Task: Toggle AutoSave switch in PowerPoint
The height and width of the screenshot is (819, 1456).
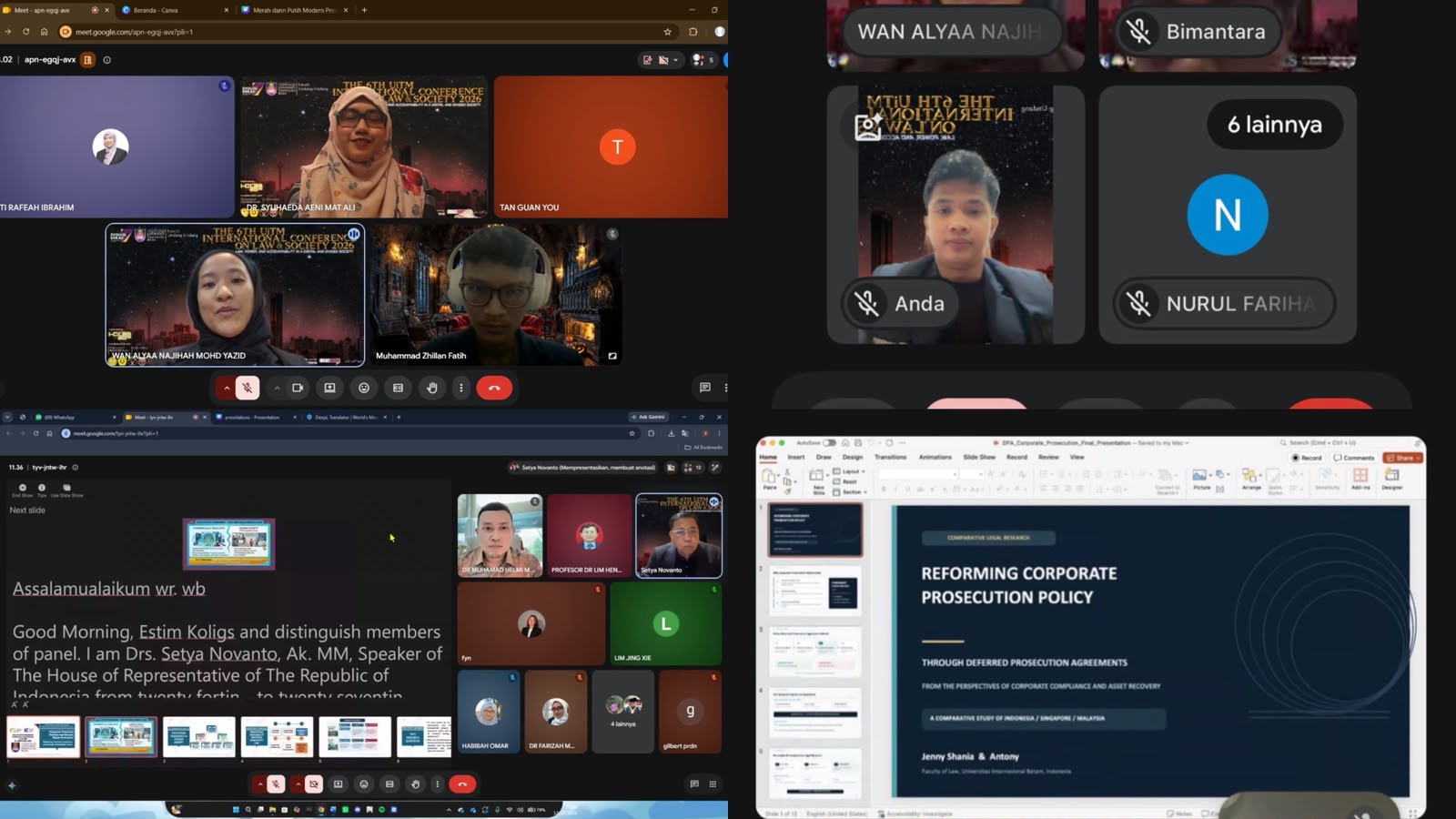Action: pyautogui.click(x=829, y=443)
